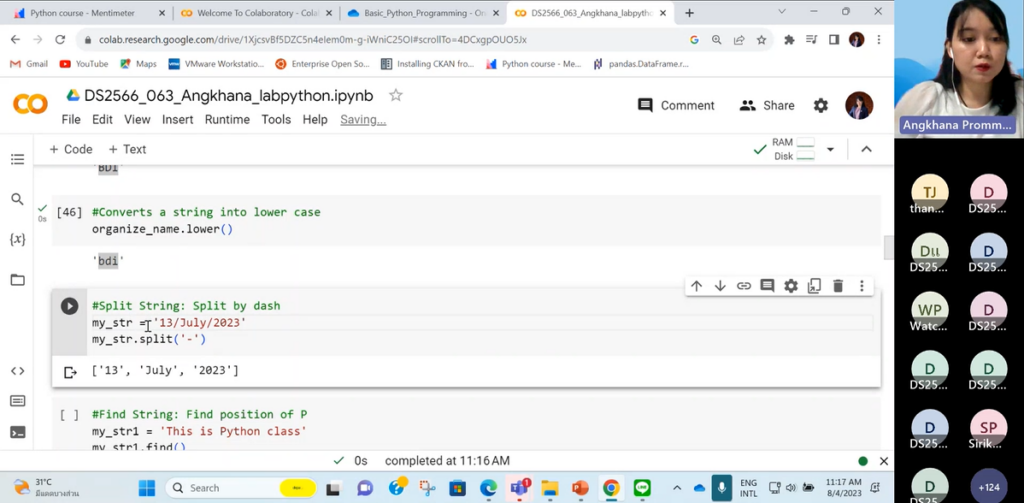Open the Runtime menu

coord(227,119)
